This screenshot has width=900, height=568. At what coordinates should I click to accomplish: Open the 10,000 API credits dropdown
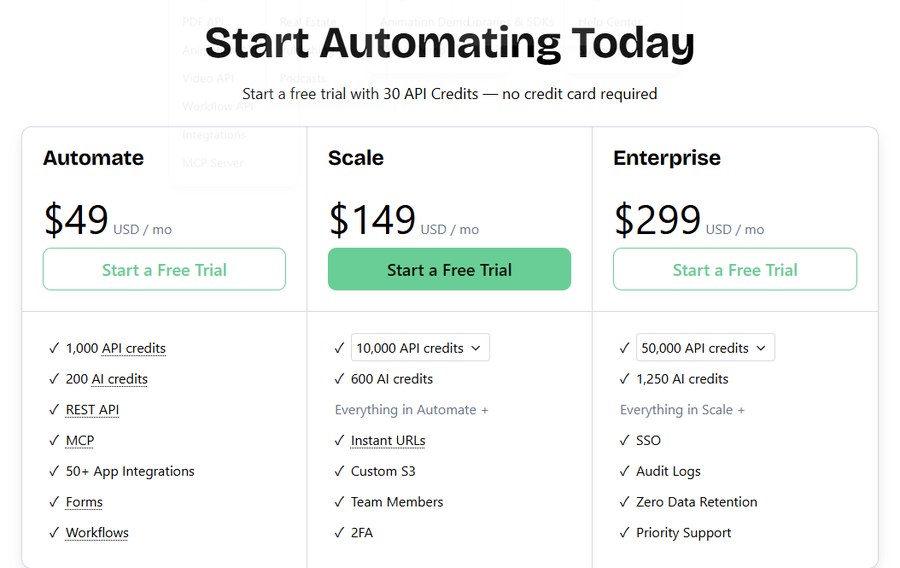(420, 348)
